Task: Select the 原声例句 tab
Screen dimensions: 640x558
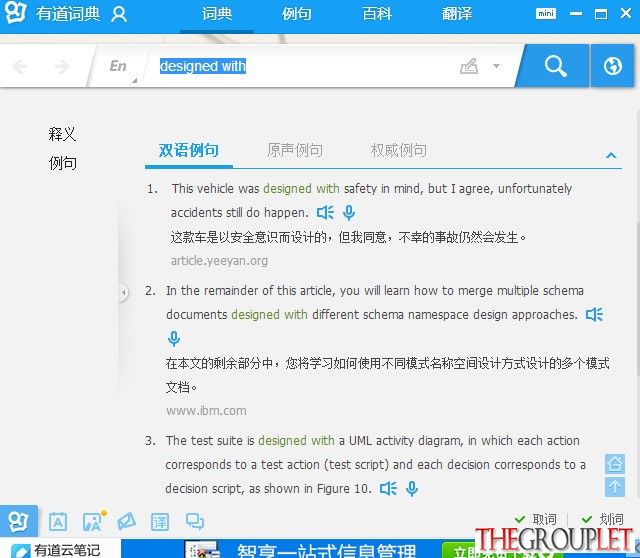Action: coord(295,150)
